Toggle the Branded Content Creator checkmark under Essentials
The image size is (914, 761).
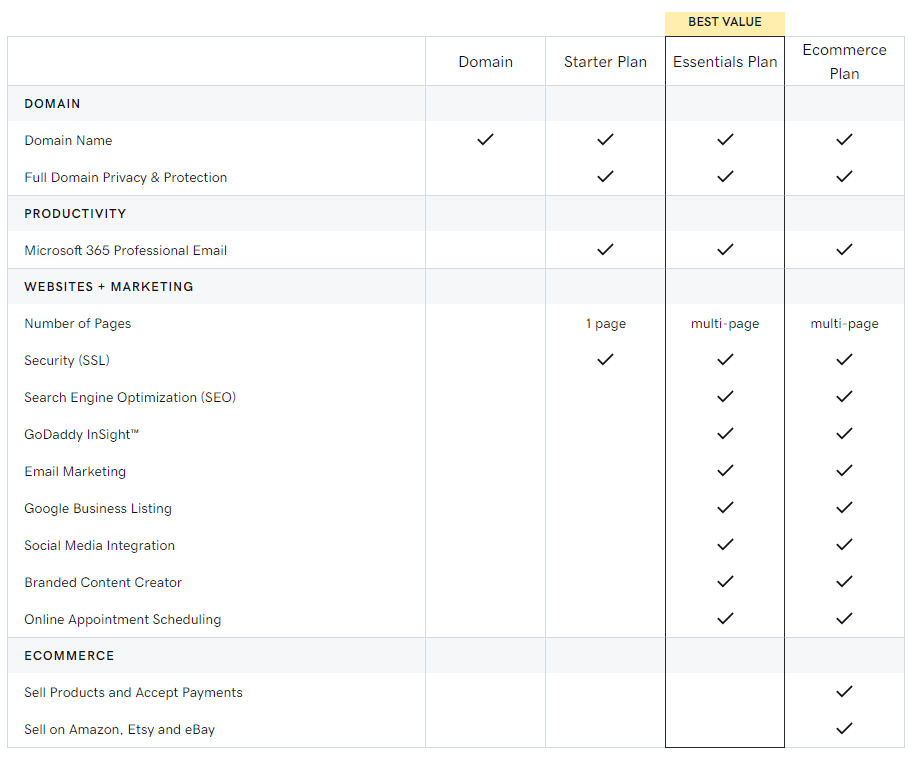pyautogui.click(x=725, y=581)
